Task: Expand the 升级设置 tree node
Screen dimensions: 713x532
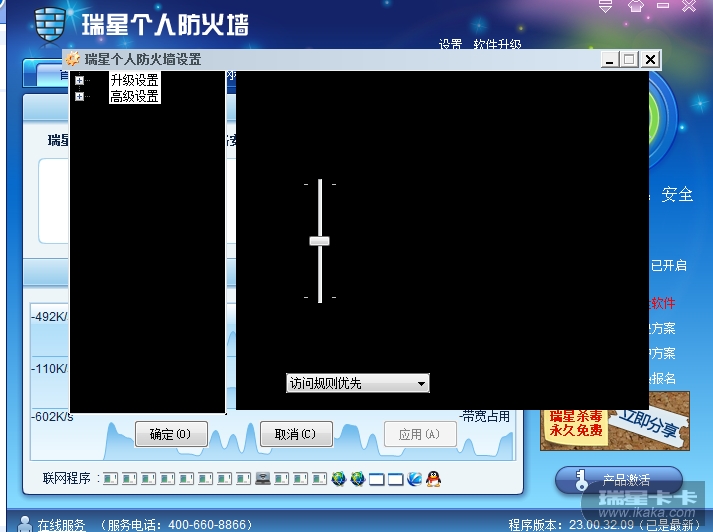Action: point(79,80)
